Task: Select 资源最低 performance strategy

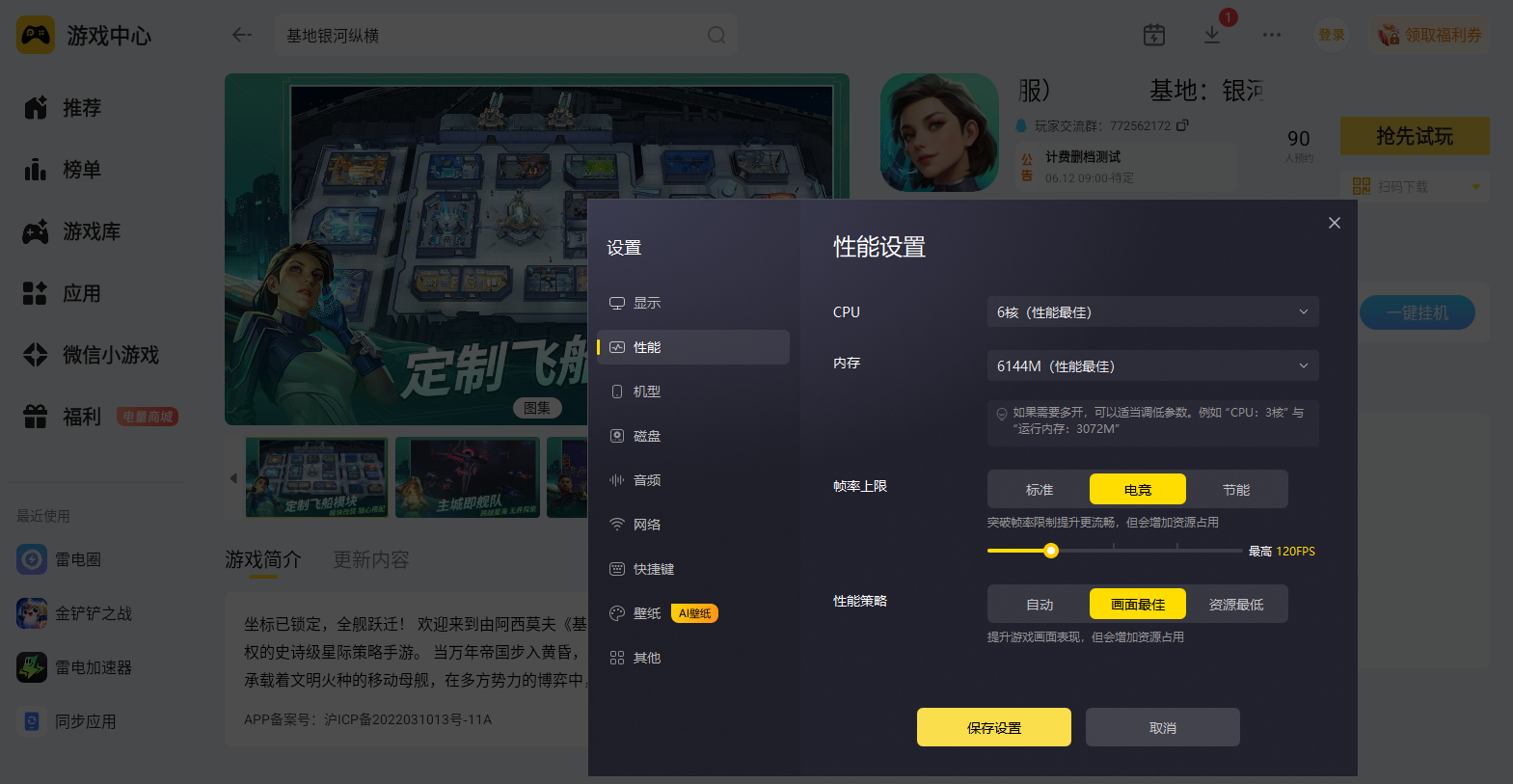Action: click(x=1236, y=605)
